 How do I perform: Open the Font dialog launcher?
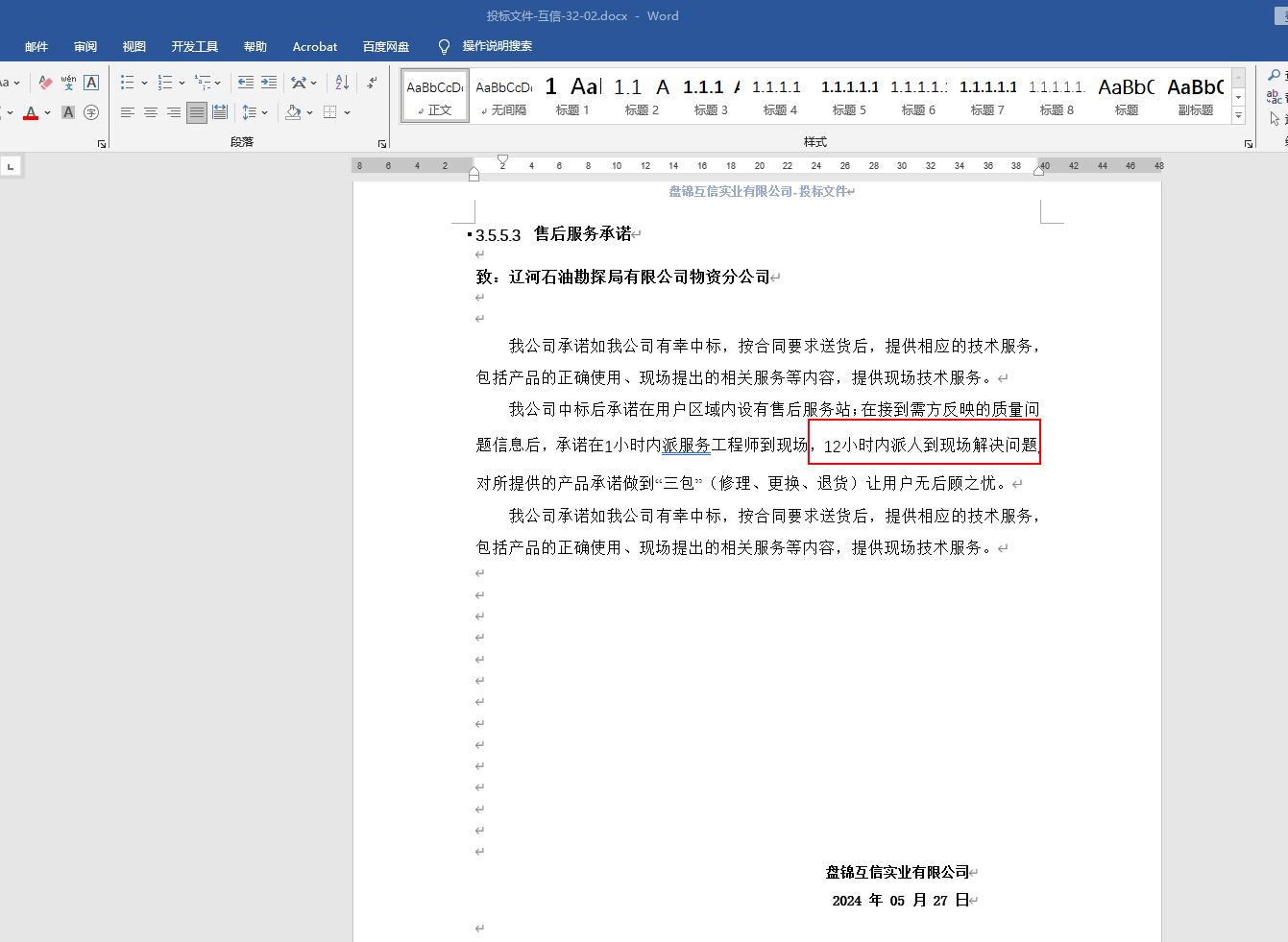(102, 144)
